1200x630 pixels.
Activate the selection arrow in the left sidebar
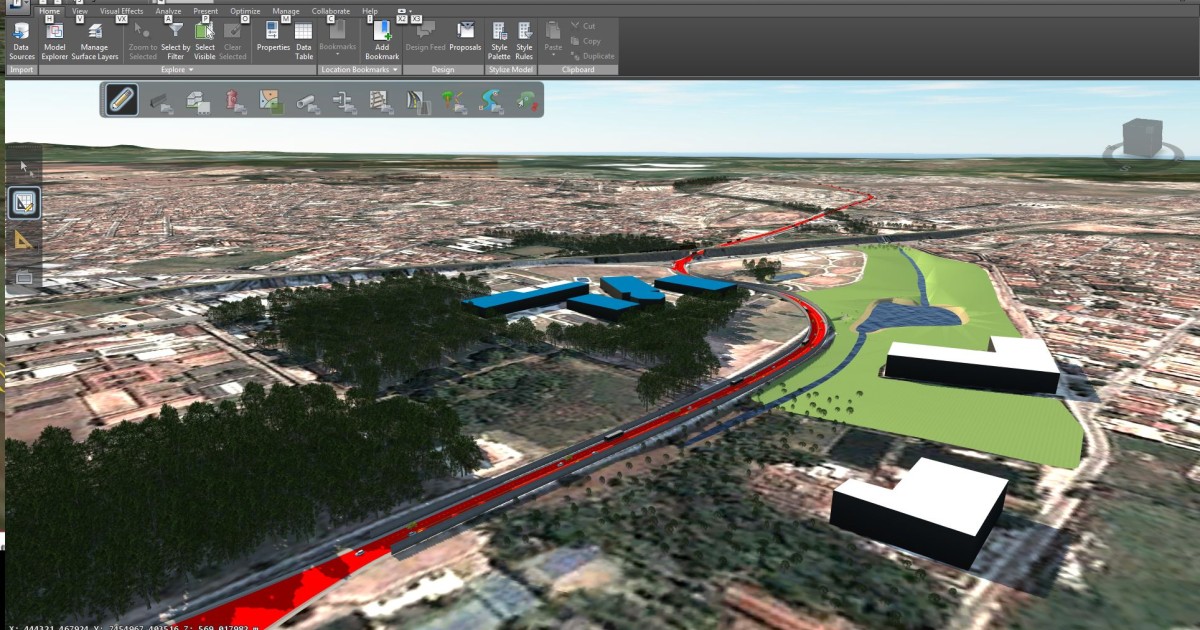(x=23, y=165)
